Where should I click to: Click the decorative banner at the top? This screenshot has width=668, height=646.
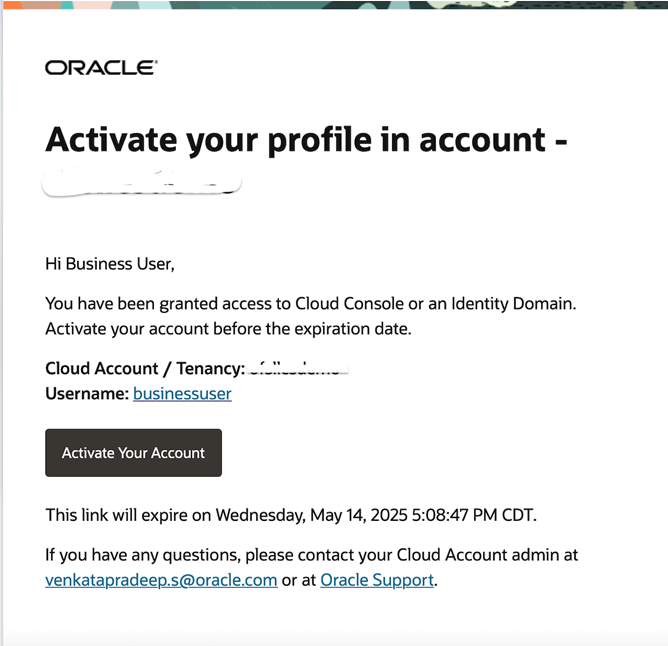point(335,5)
